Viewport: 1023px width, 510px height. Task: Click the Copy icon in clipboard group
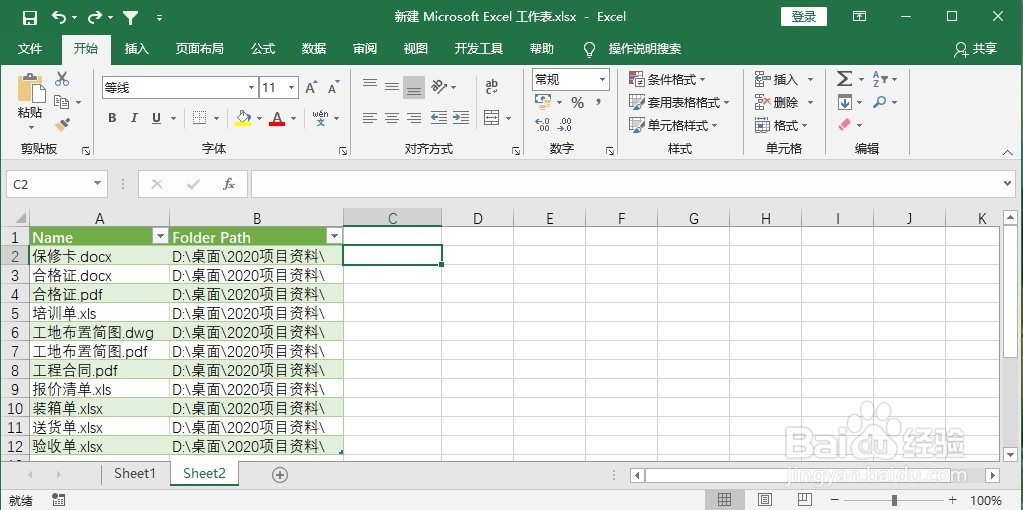tap(62, 102)
